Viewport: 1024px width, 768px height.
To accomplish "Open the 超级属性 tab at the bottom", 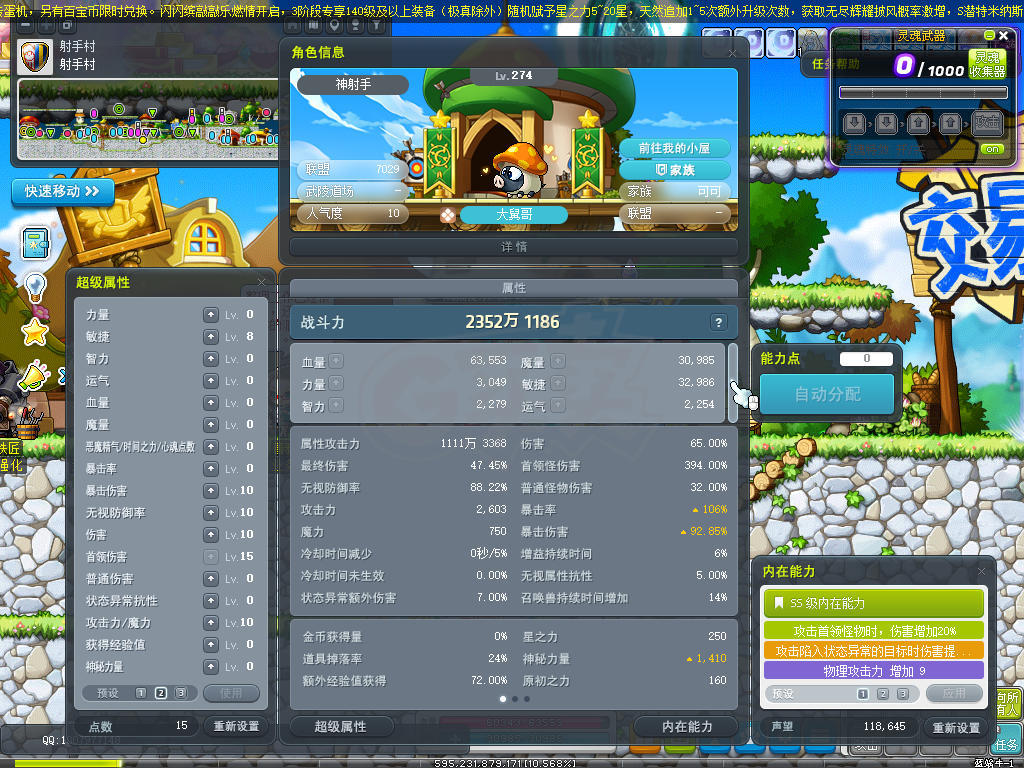I will tap(341, 726).
